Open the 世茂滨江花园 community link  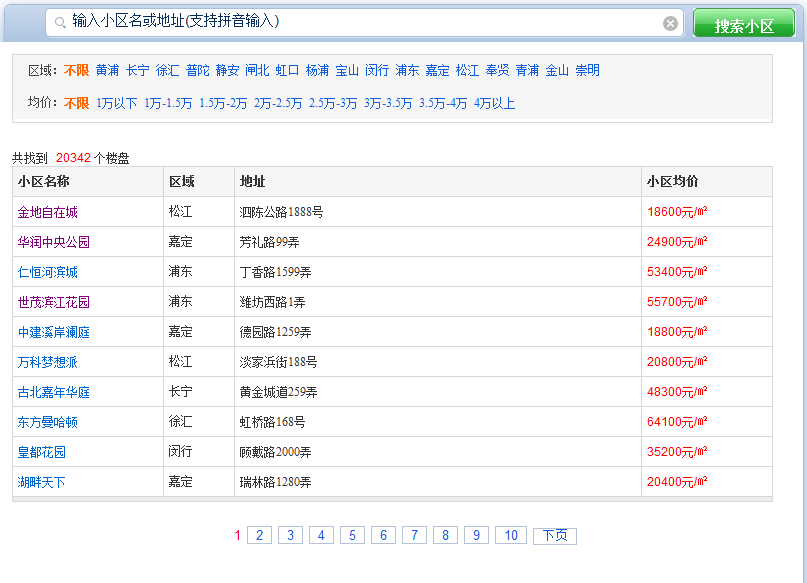pos(54,302)
